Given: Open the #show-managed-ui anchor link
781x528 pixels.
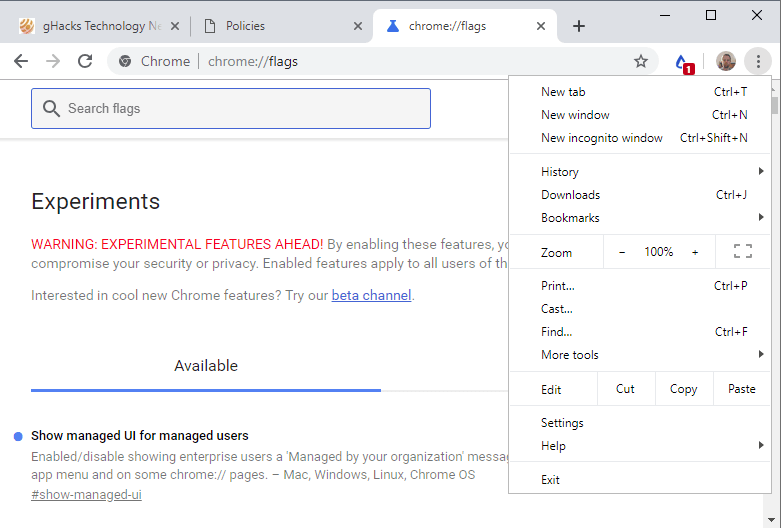Looking at the screenshot, I should coord(86,494).
